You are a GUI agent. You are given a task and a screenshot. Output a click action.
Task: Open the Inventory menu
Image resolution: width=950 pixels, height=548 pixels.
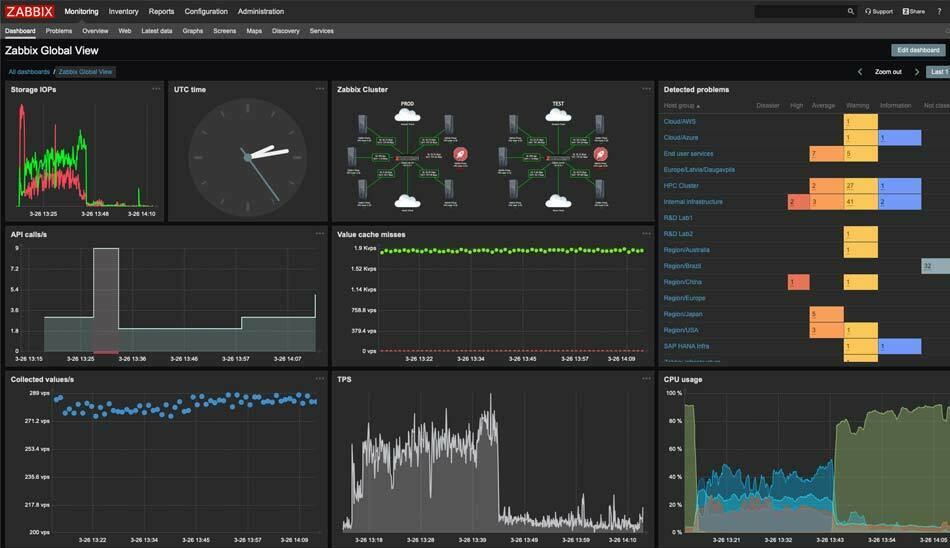(124, 12)
